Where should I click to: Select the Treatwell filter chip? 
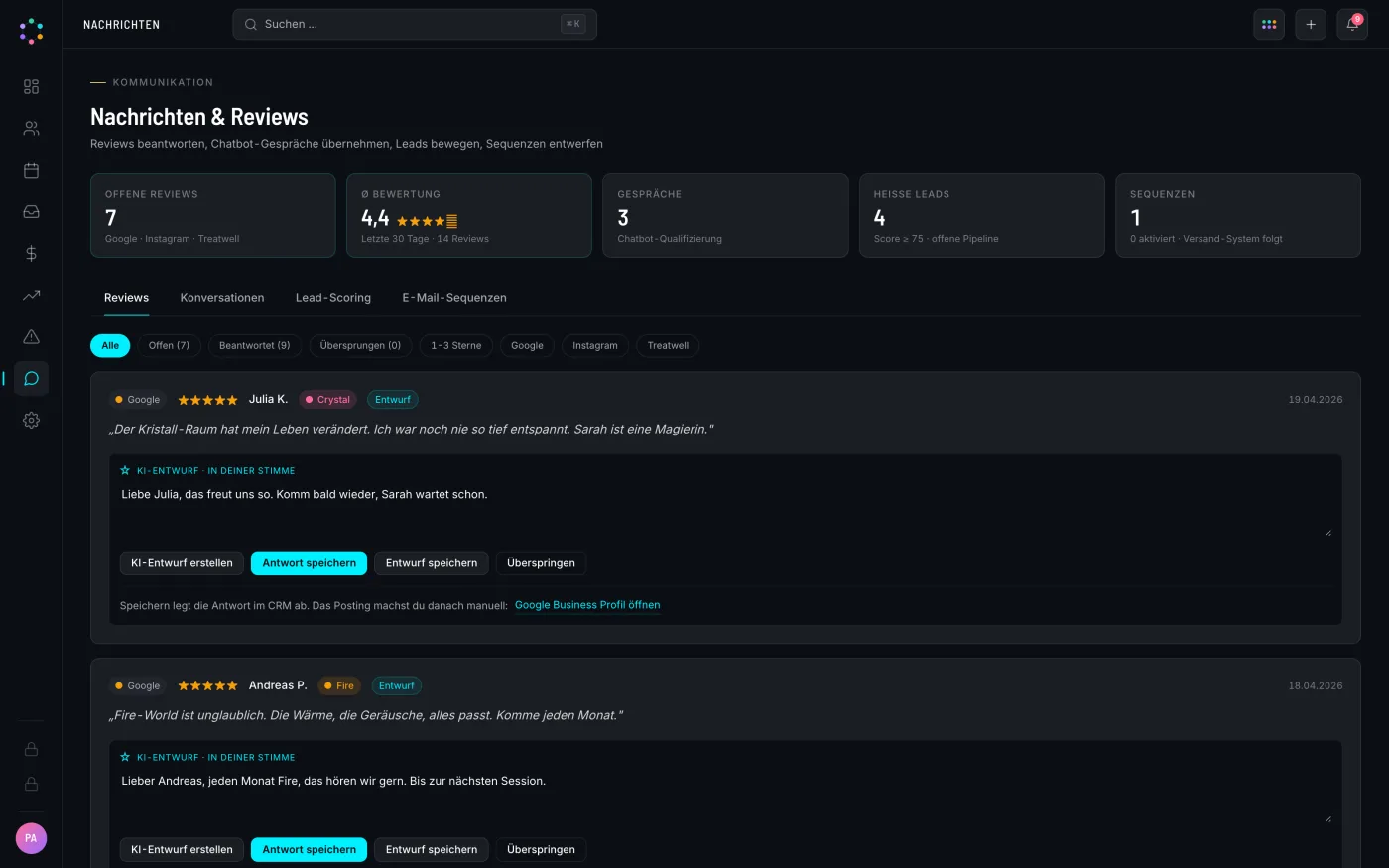[668, 345]
